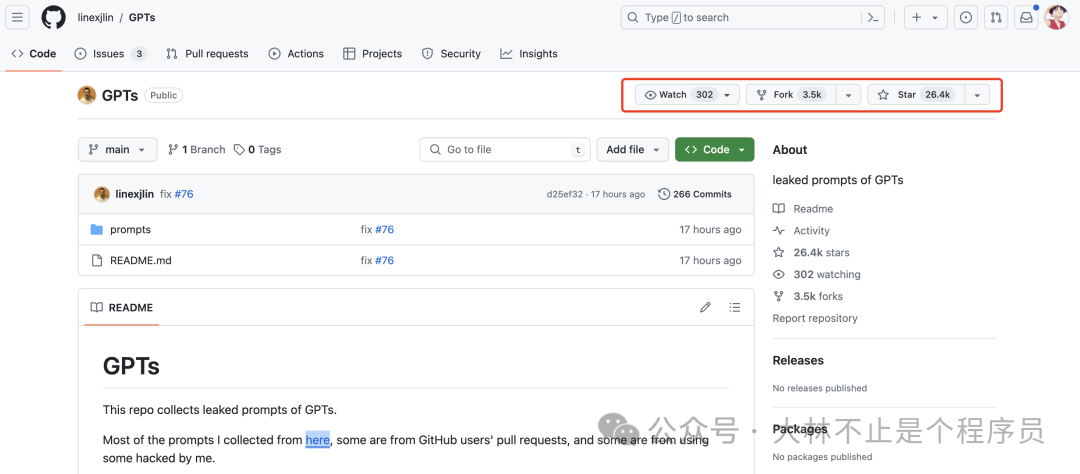This screenshot has height=474, width=1080.
Task: Open the README outline list icon
Action: (735, 307)
